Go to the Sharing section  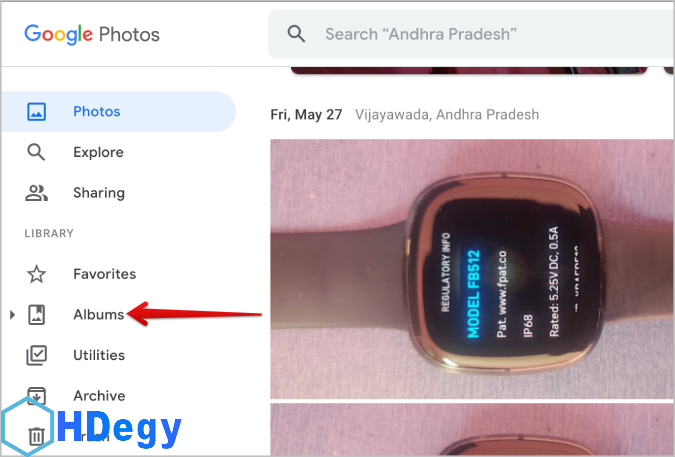coord(99,193)
